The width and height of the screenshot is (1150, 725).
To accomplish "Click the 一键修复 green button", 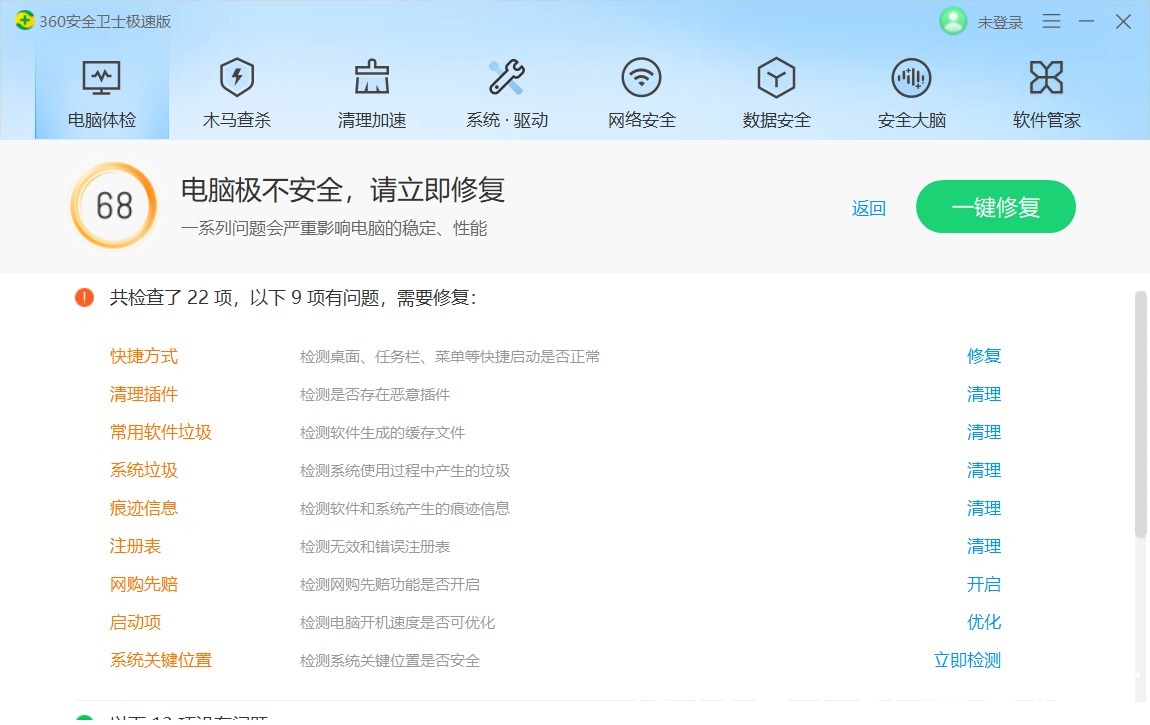I will pos(996,207).
